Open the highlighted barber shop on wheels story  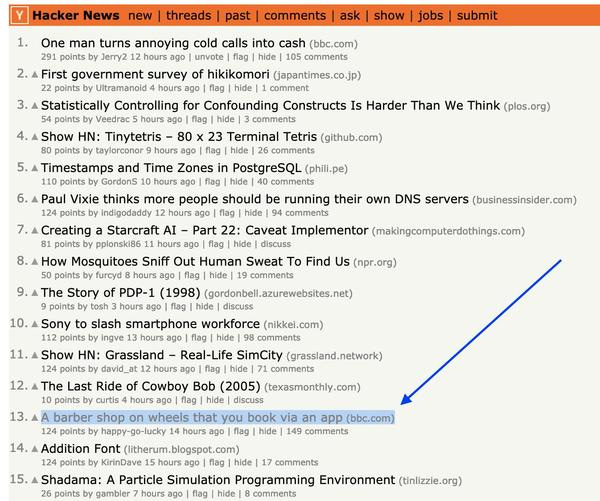tap(191, 418)
